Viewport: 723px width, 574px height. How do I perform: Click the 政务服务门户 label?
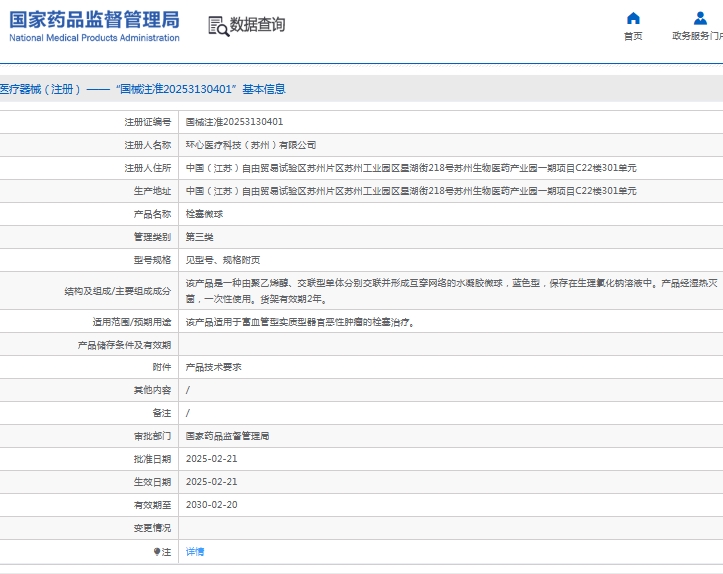[697, 36]
